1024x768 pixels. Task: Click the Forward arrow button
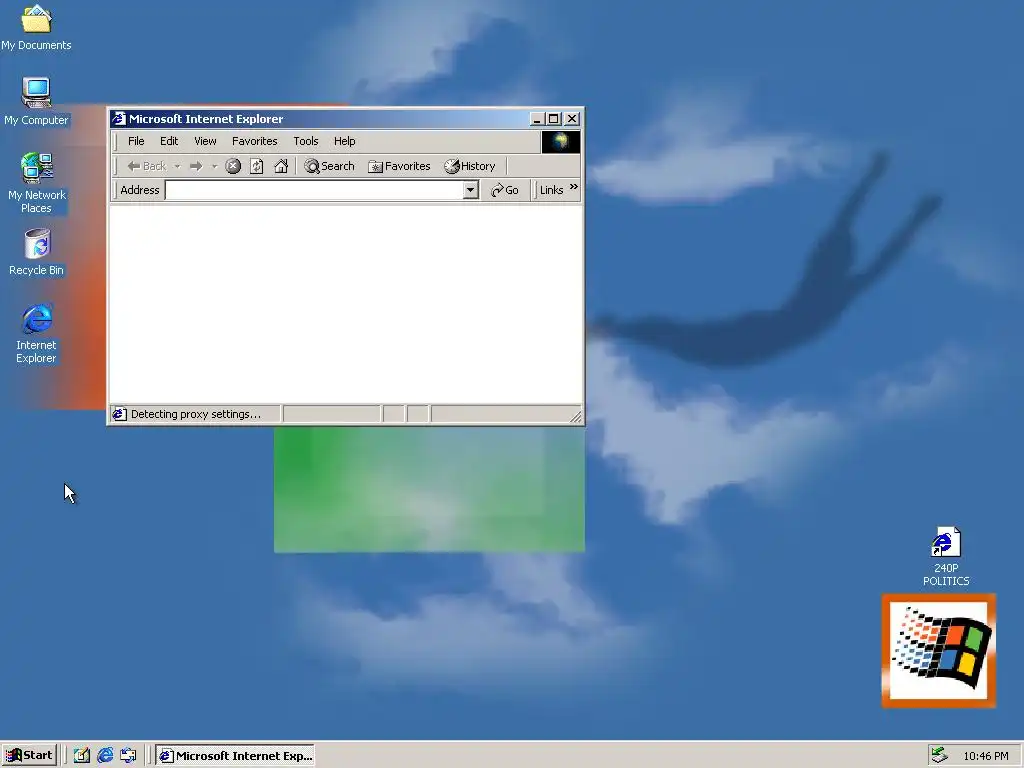coord(195,166)
